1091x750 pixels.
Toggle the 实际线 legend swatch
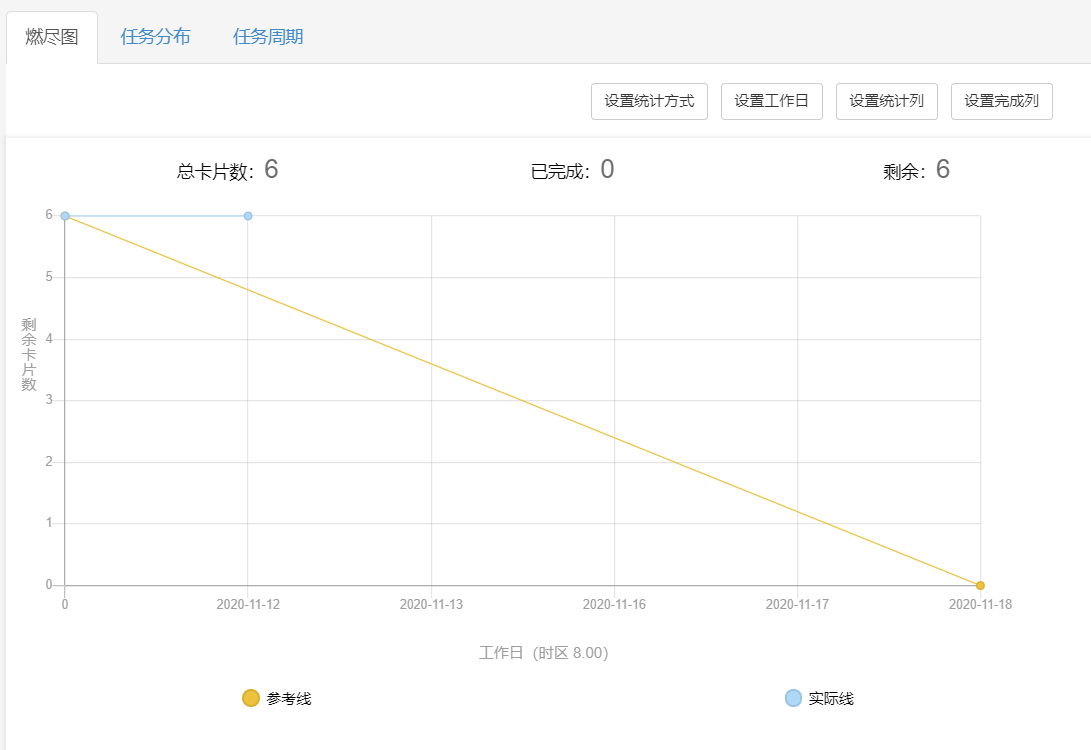(793, 698)
